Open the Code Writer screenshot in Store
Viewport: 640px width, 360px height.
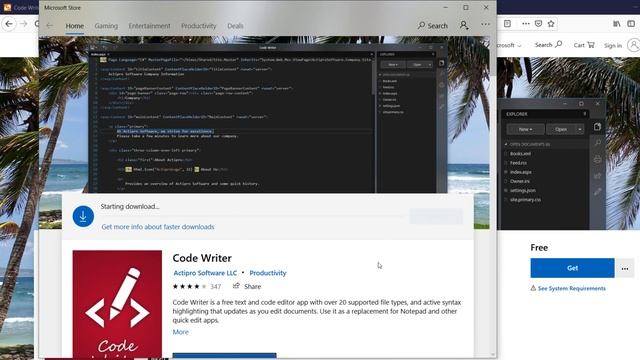268,118
